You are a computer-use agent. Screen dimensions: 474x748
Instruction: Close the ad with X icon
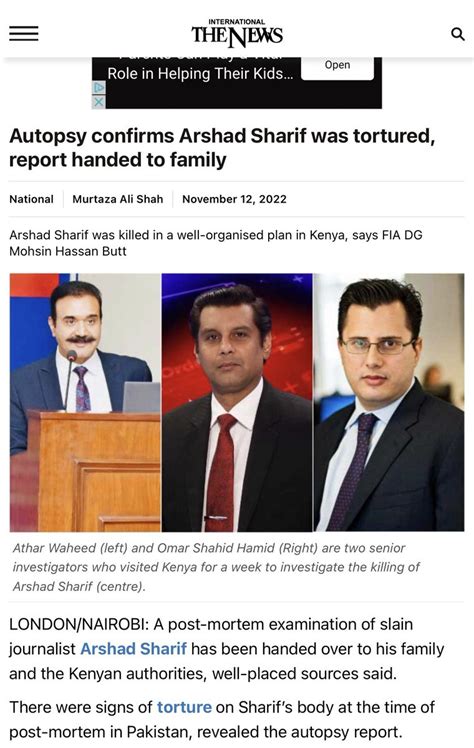click(98, 102)
